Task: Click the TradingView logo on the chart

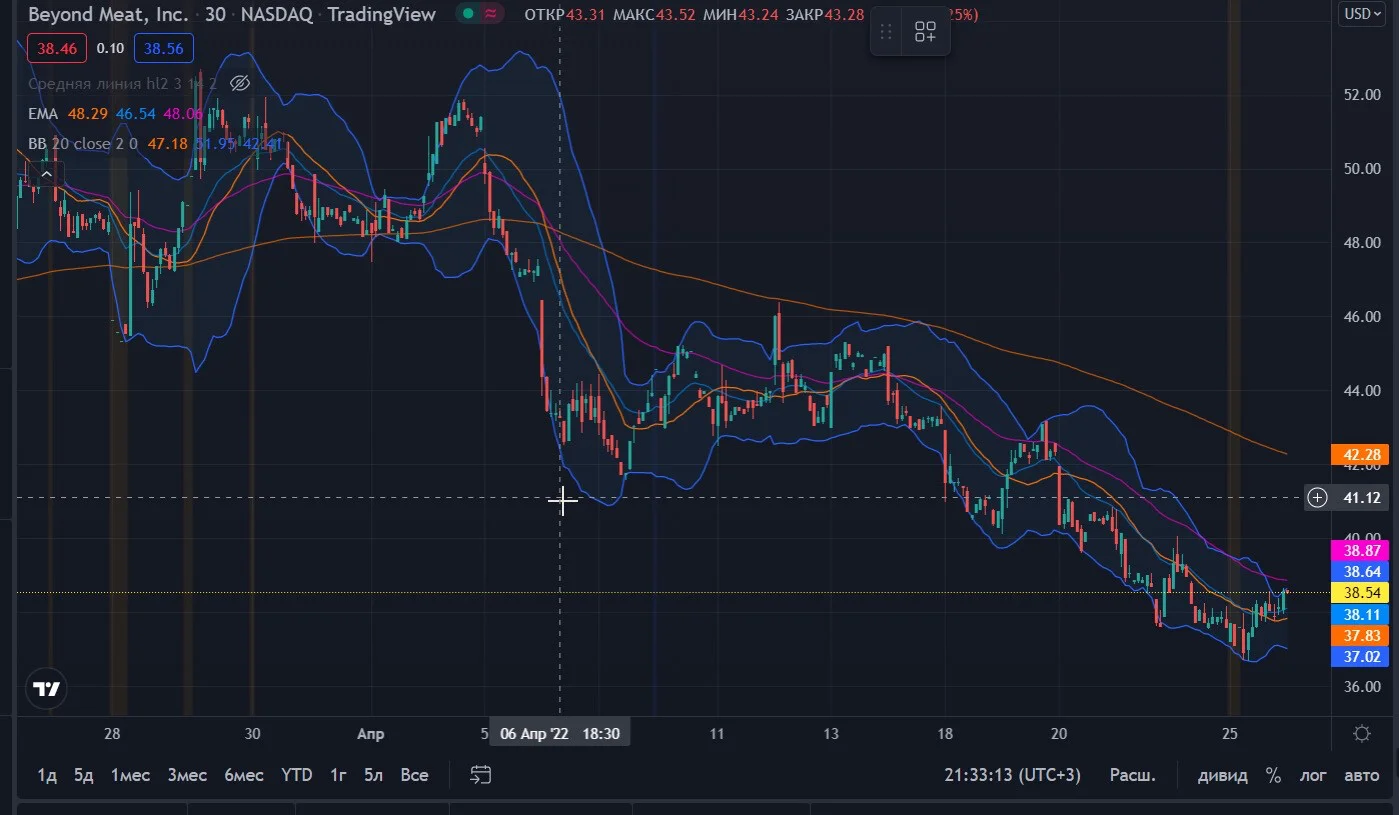Action: point(47,689)
